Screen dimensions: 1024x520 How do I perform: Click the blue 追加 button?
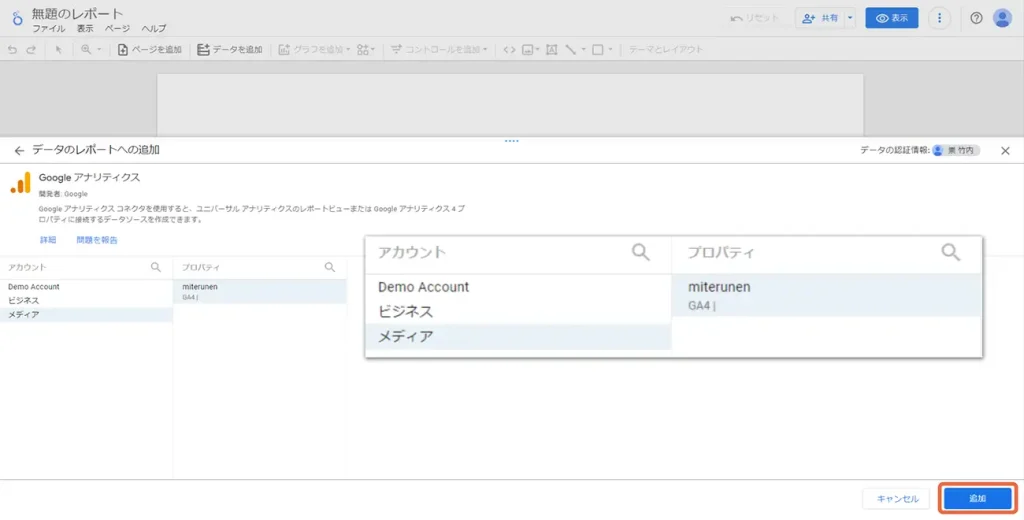978,498
